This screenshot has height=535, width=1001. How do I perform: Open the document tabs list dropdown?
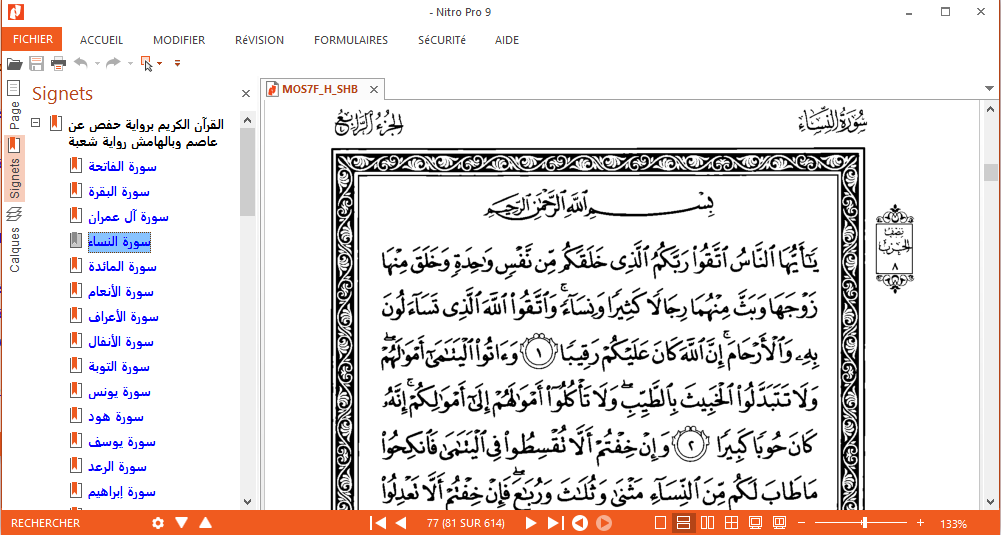click(989, 88)
